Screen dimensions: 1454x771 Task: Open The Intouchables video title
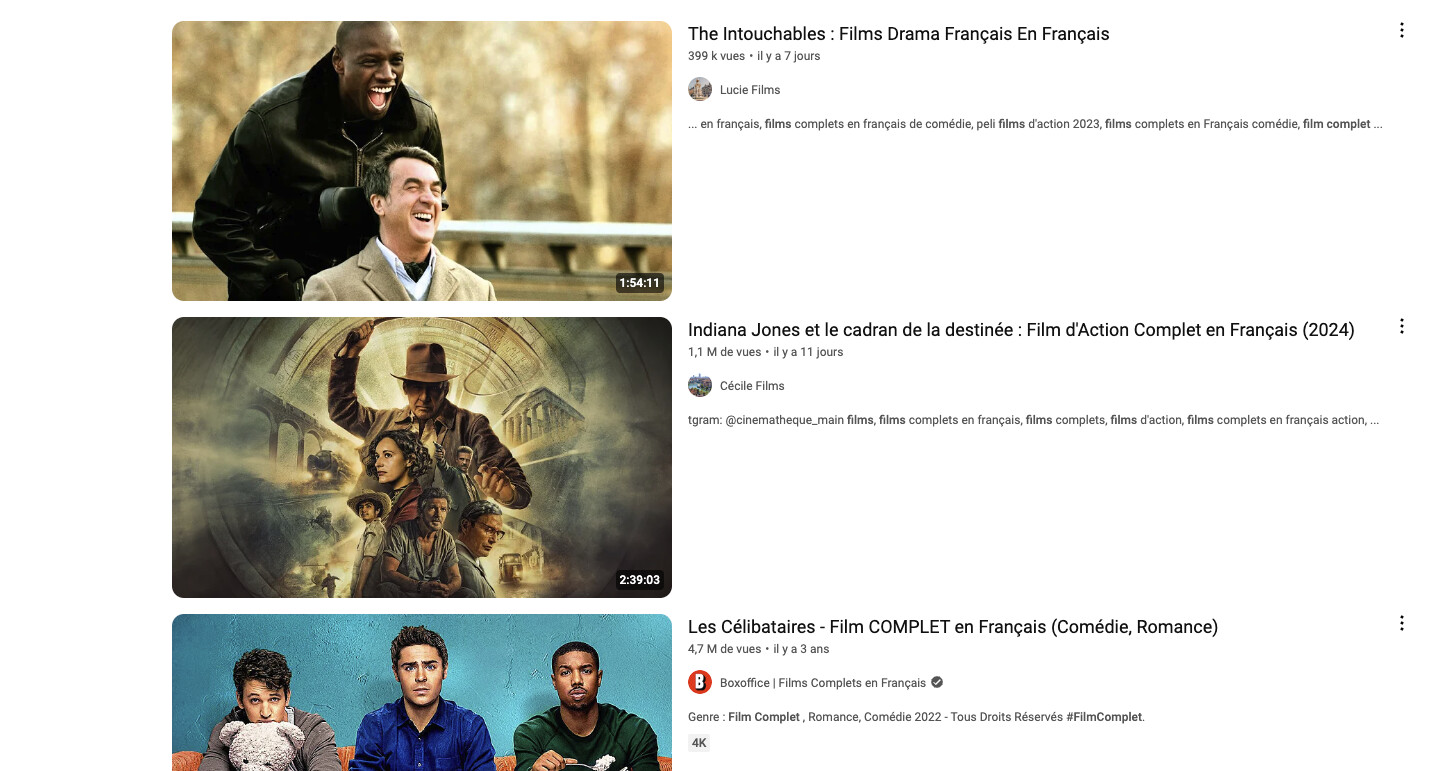point(899,34)
